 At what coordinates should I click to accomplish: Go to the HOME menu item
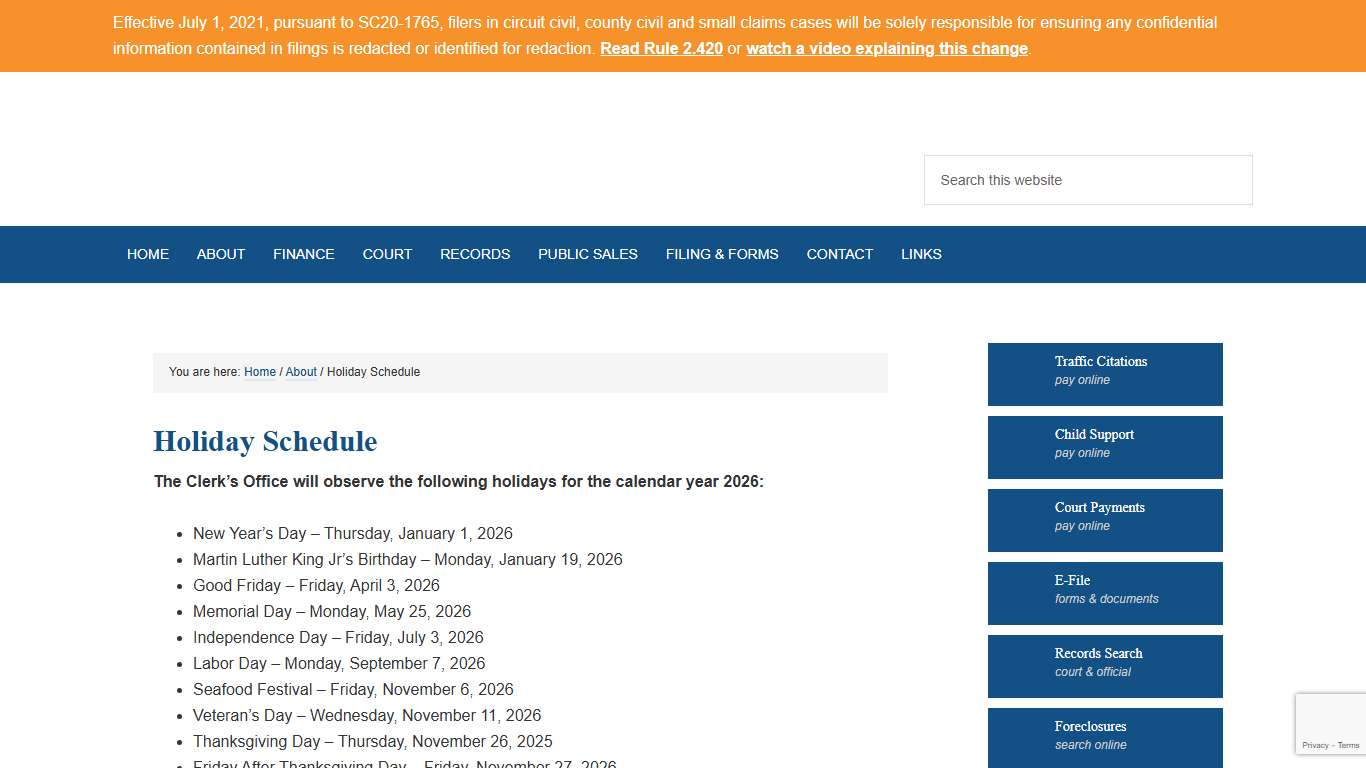(148, 254)
